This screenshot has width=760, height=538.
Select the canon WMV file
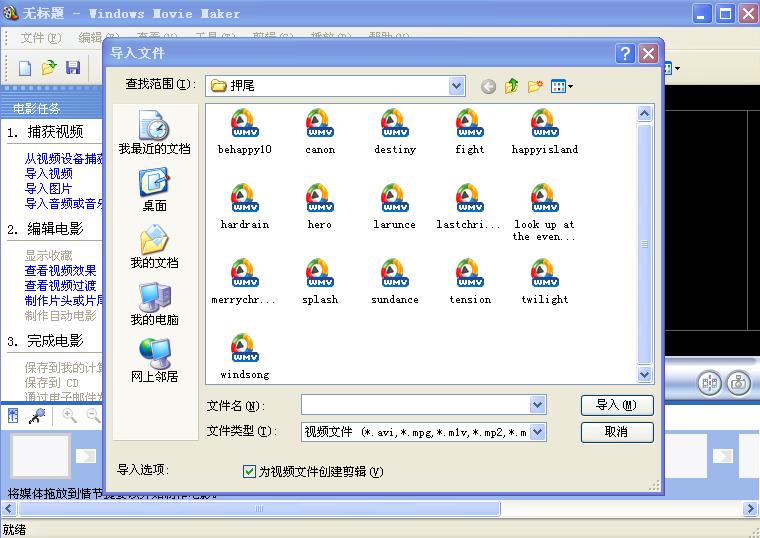[320, 131]
